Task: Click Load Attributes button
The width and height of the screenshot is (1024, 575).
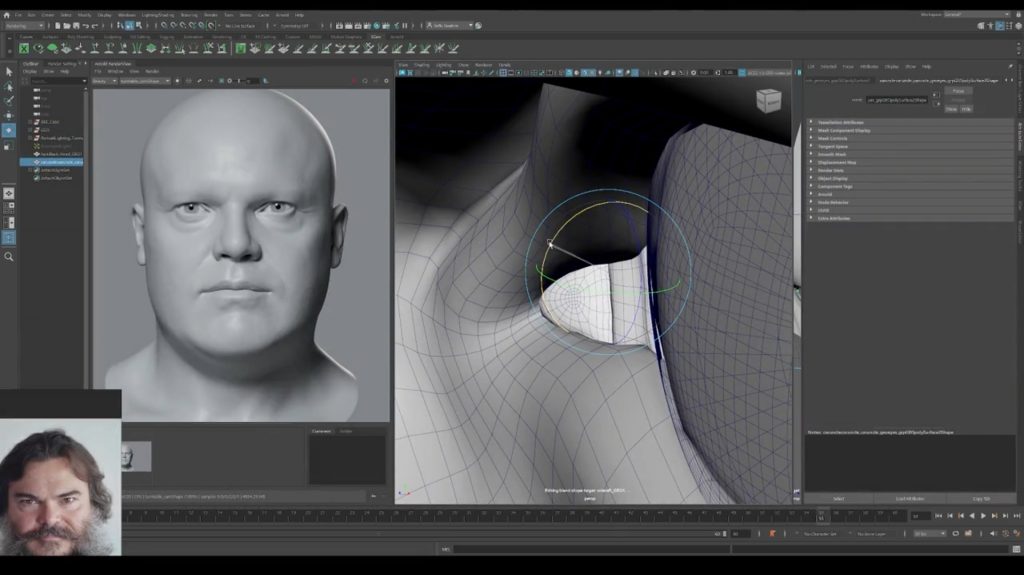Action: [x=910, y=499]
